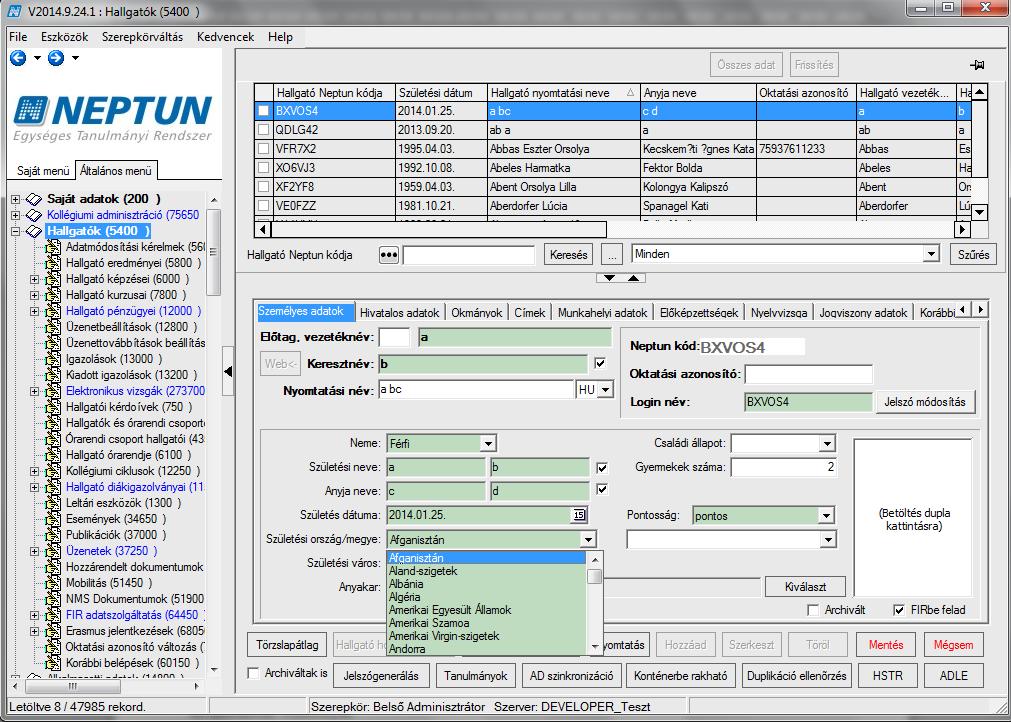Toggle the checkbox beside Anyja neve
Viewport: 1011px width, 722px height.
pyautogui.click(x=602, y=490)
